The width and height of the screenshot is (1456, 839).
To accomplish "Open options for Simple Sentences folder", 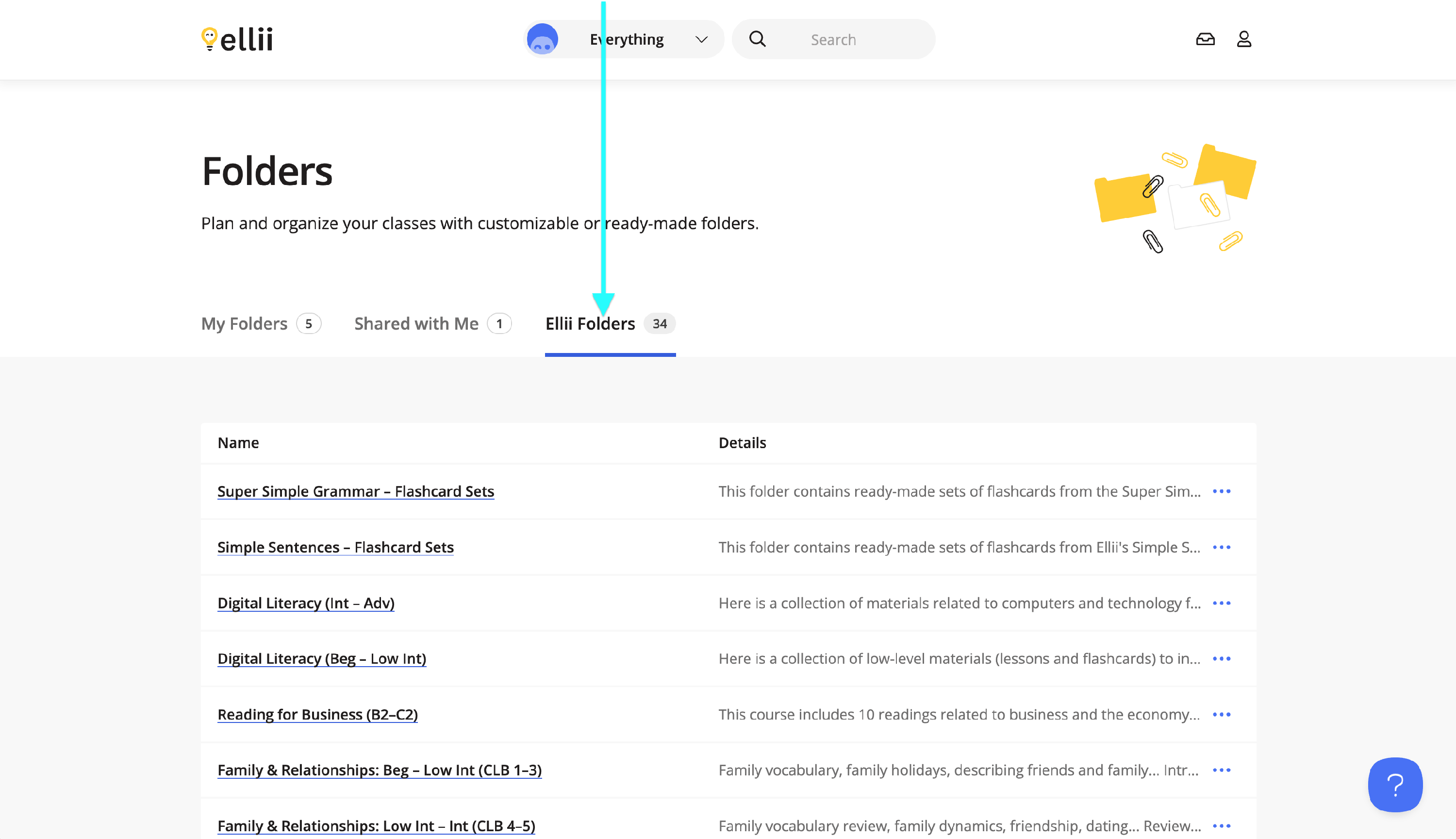I will pyautogui.click(x=1221, y=547).
